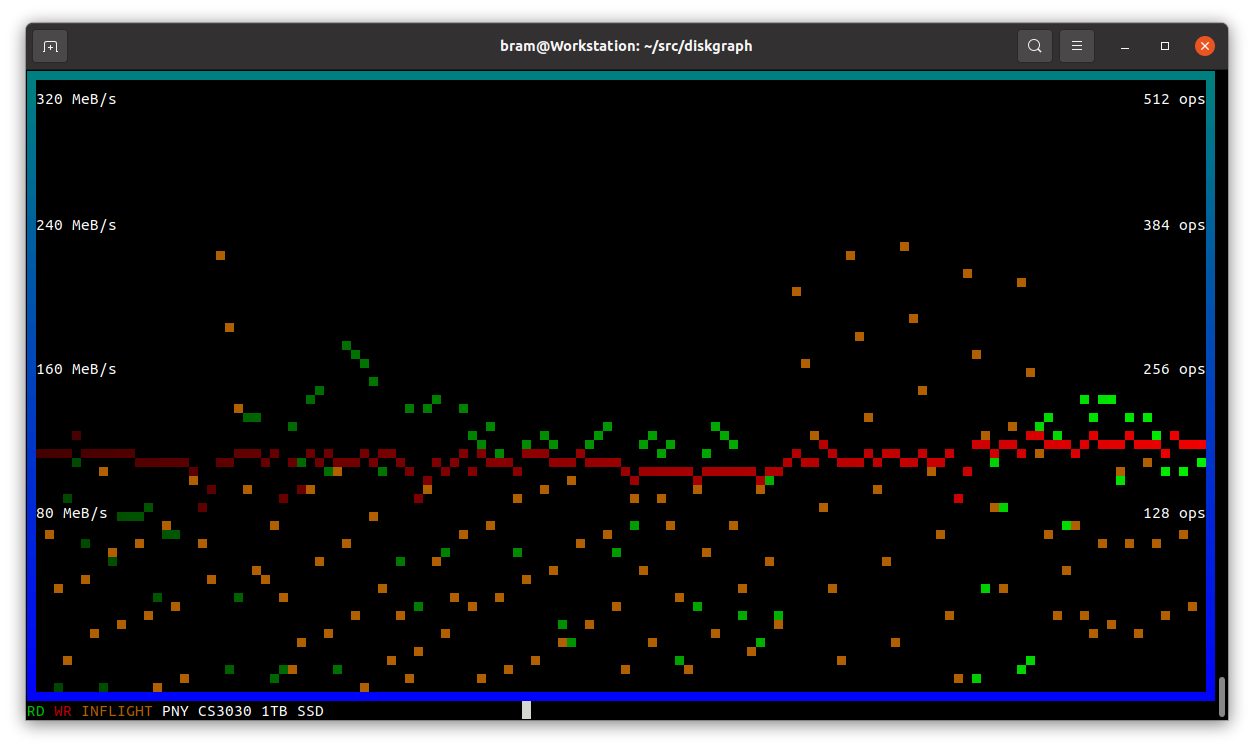The image size is (1254, 749).
Task: Click the terminal scrollbar thumb
Action: (1221, 697)
